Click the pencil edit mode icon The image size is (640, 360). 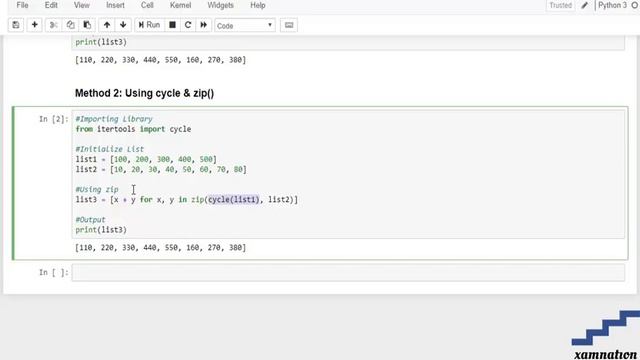tap(584, 5)
